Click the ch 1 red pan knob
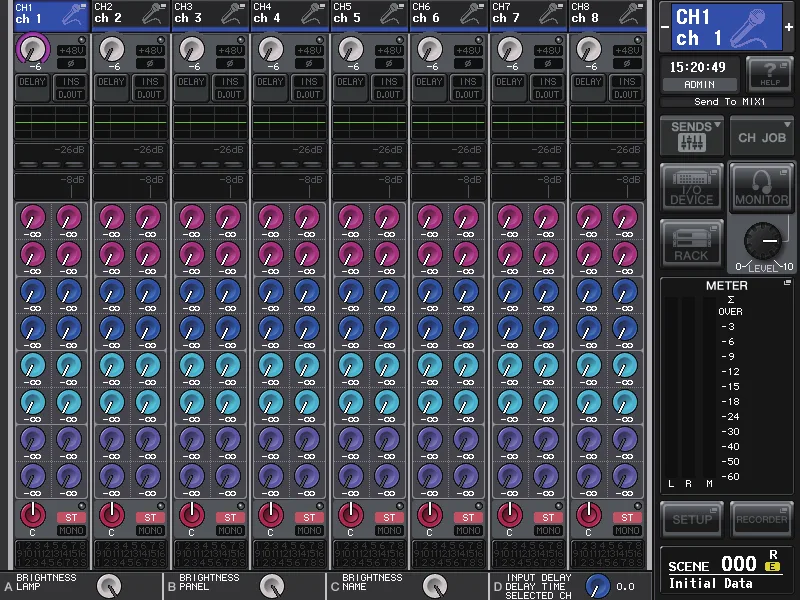 click(33, 515)
